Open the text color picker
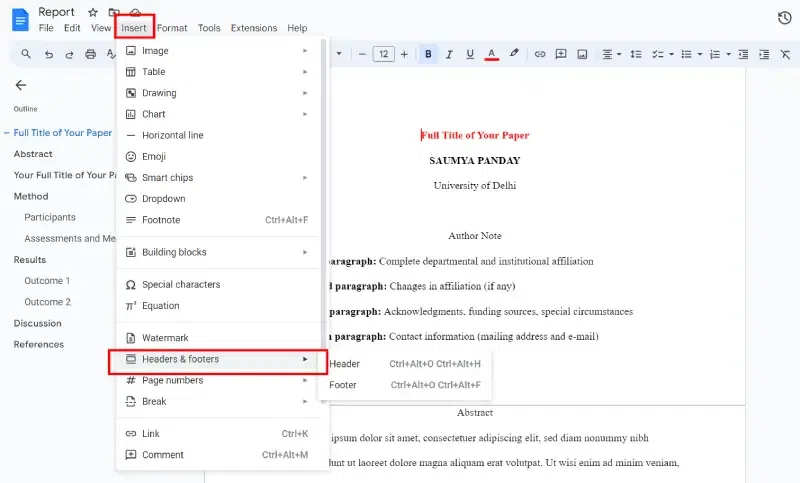This screenshot has height=483, width=800. pos(491,54)
